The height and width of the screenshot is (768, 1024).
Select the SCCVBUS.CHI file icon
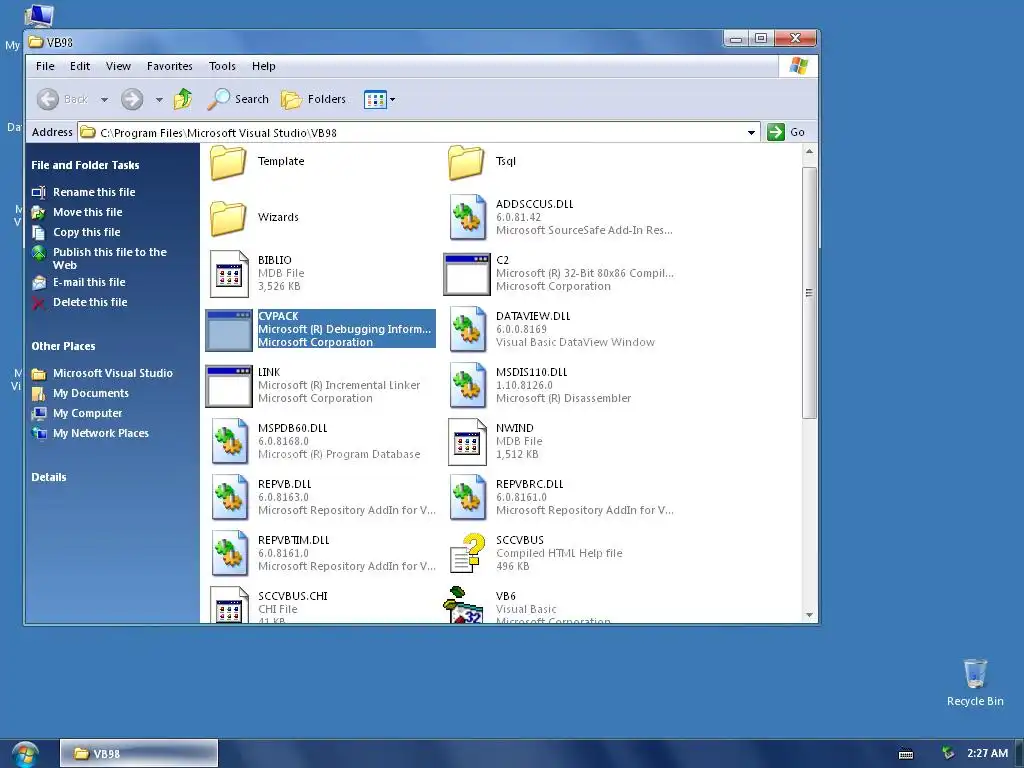[x=229, y=605]
